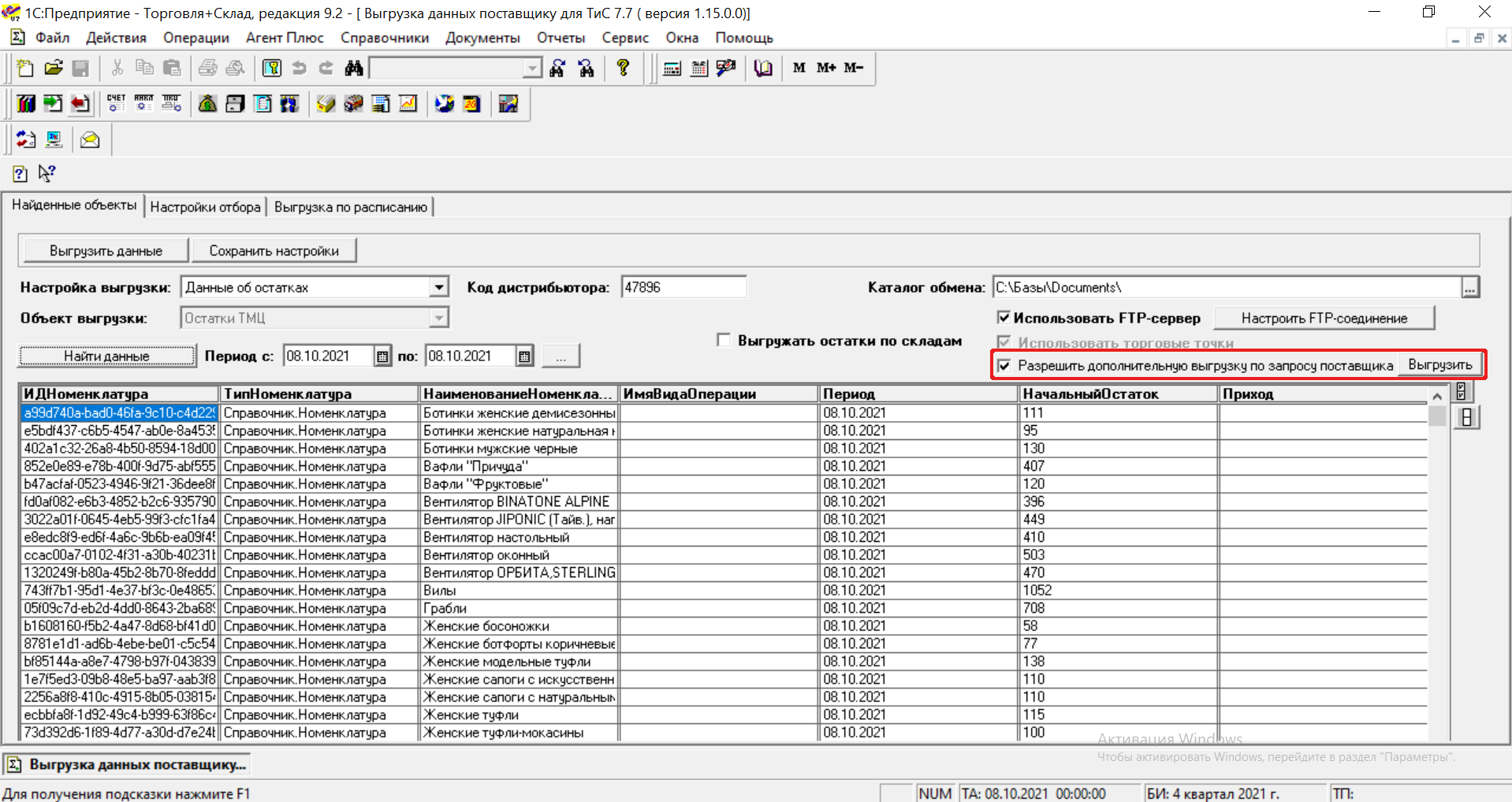Click the yellow question mark help icon
1512x802 pixels.
coord(623,69)
